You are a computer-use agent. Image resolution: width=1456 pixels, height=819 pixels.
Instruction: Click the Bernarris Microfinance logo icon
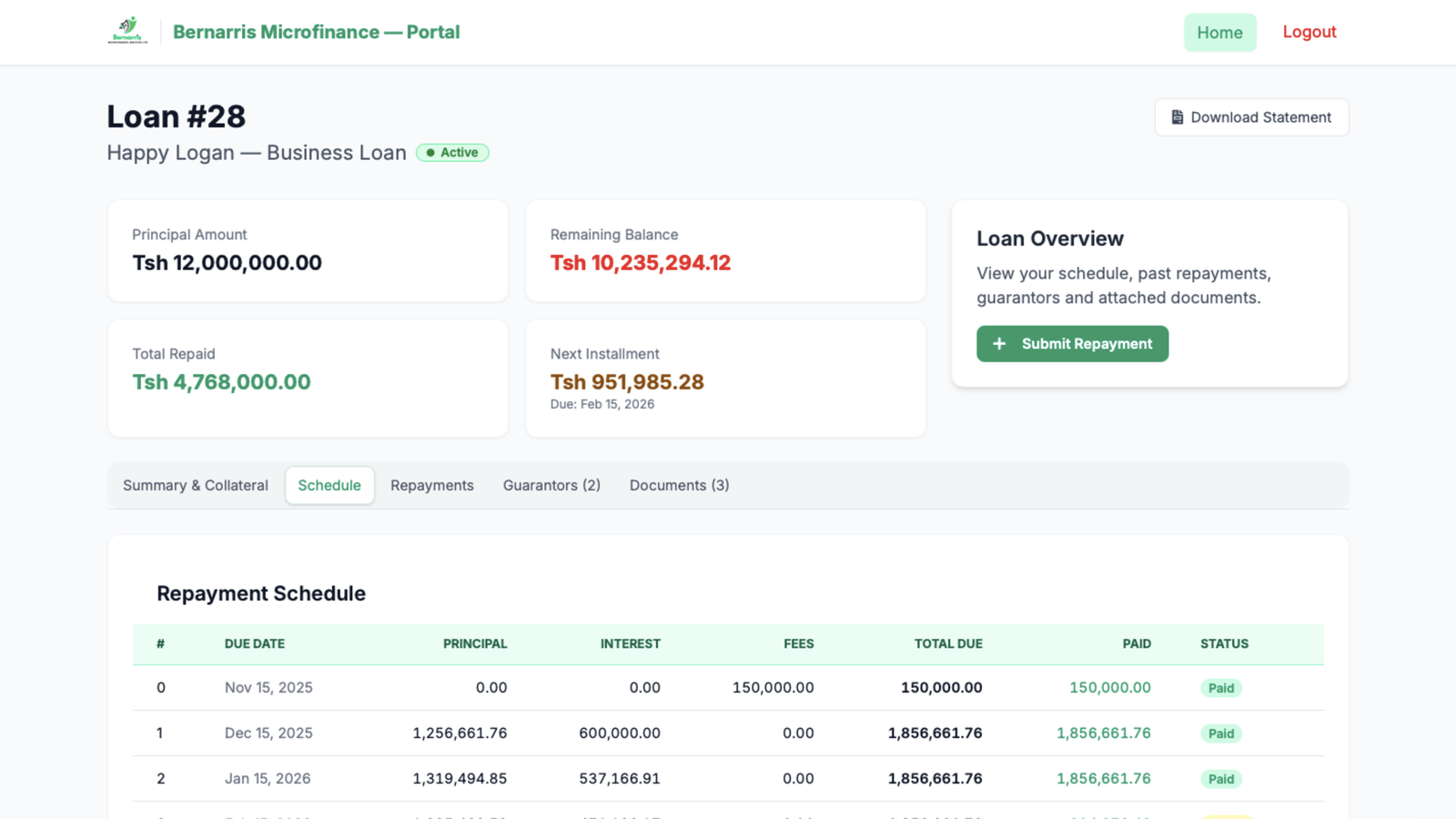[x=127, y=31]
